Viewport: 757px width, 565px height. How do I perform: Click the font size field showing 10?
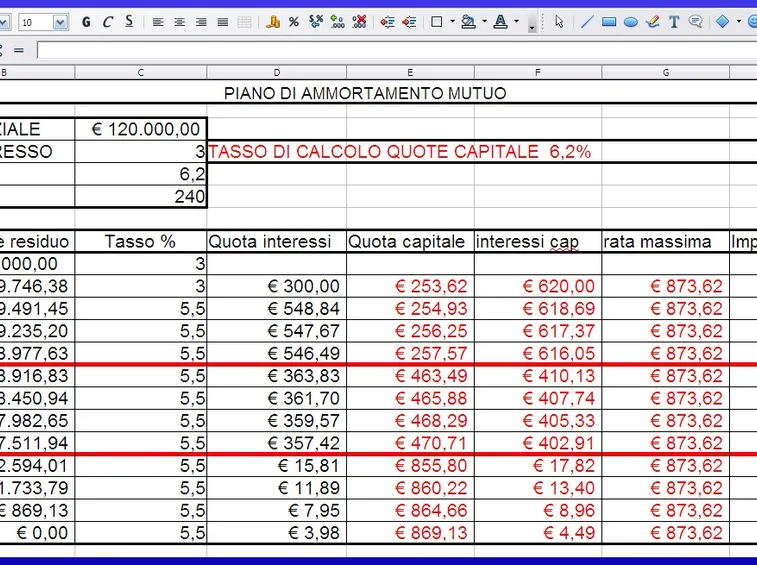pyautogui.click(x=36, y=22)
